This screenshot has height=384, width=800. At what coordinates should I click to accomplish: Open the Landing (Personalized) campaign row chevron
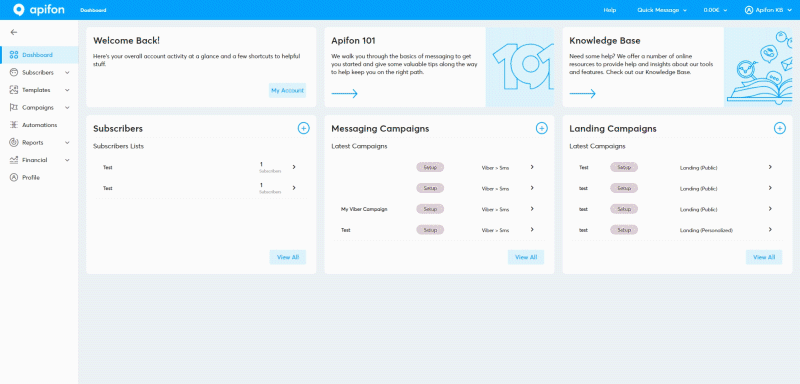770,229
